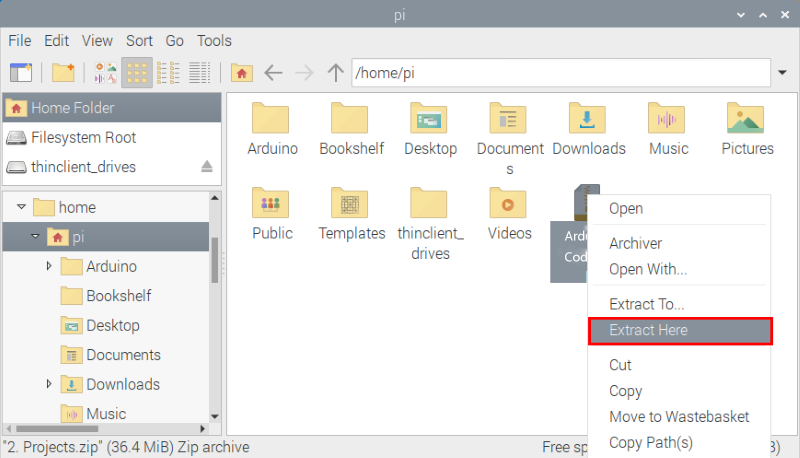
Task: Click the /home/pi path field
Action: (x=561, y=73)
